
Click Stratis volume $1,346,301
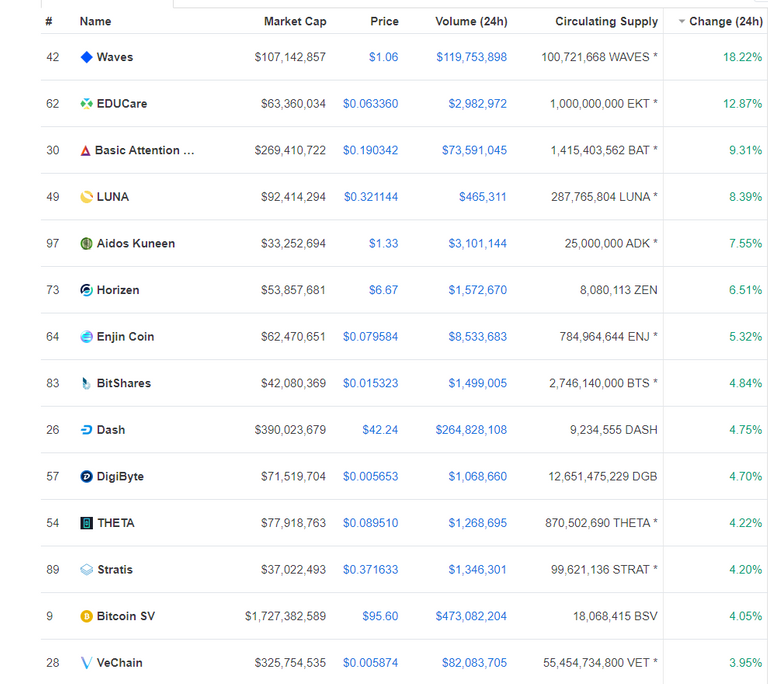(x=478, y=569)
